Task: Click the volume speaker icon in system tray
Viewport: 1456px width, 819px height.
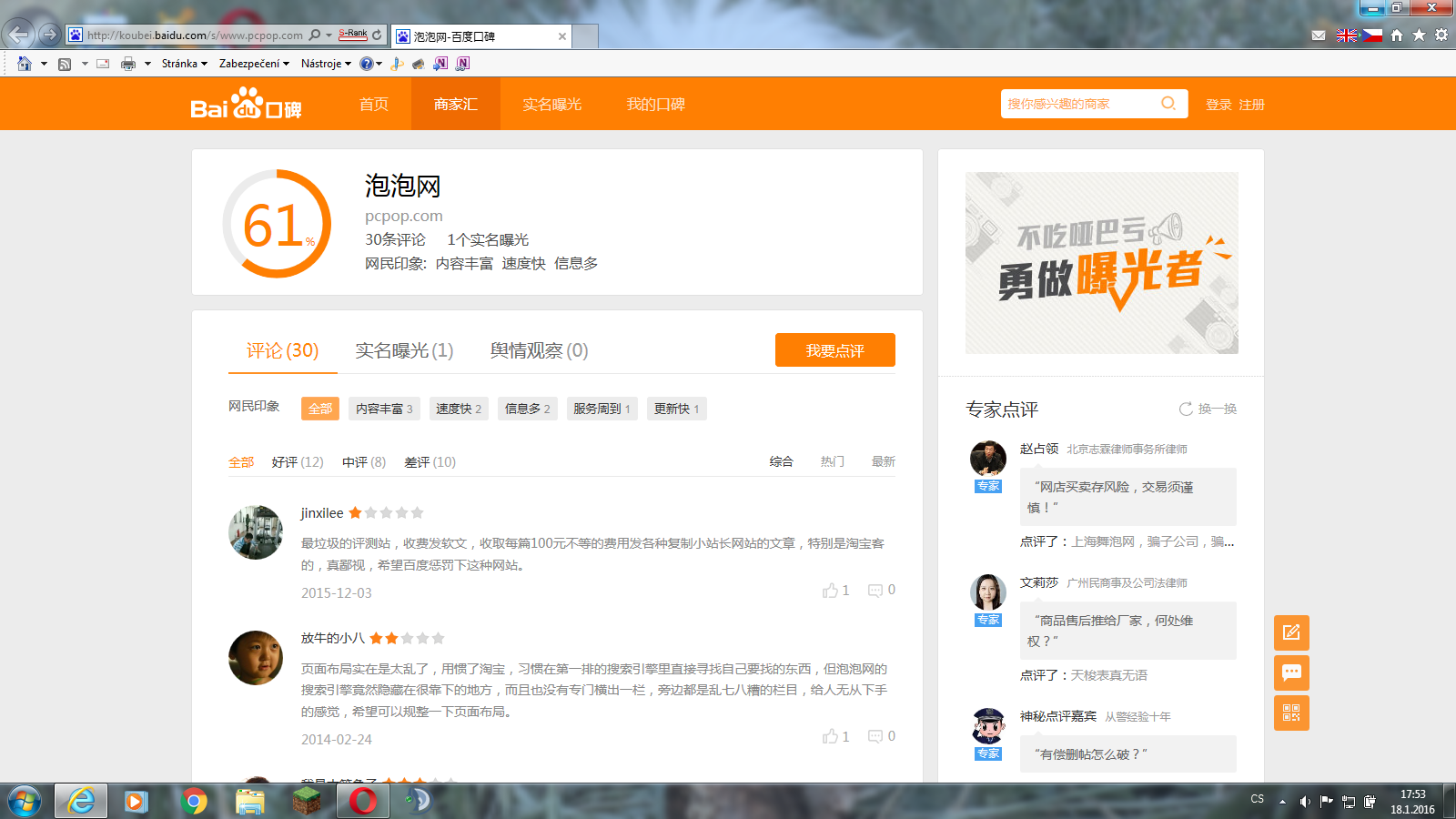Action: 1305,802
